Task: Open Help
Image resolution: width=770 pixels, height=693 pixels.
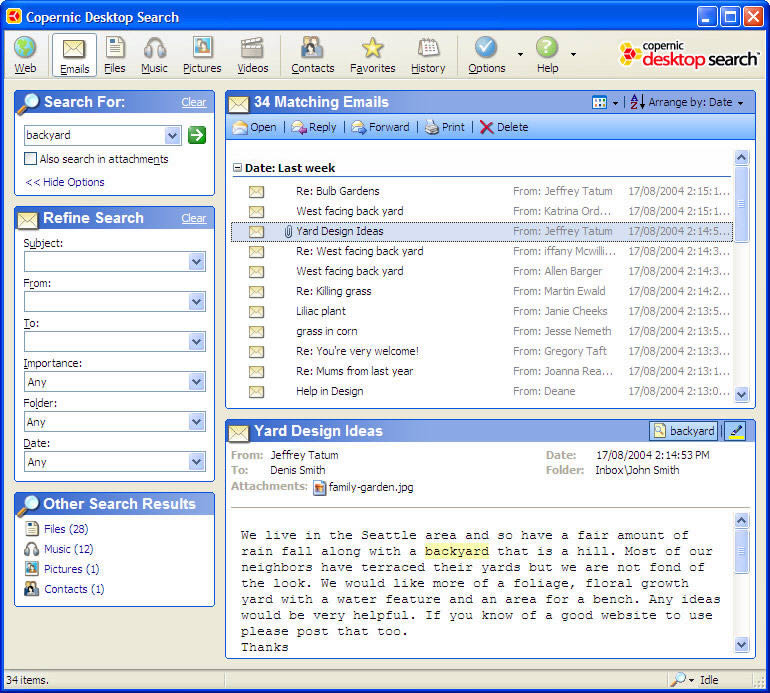Action: coord(547,55)
